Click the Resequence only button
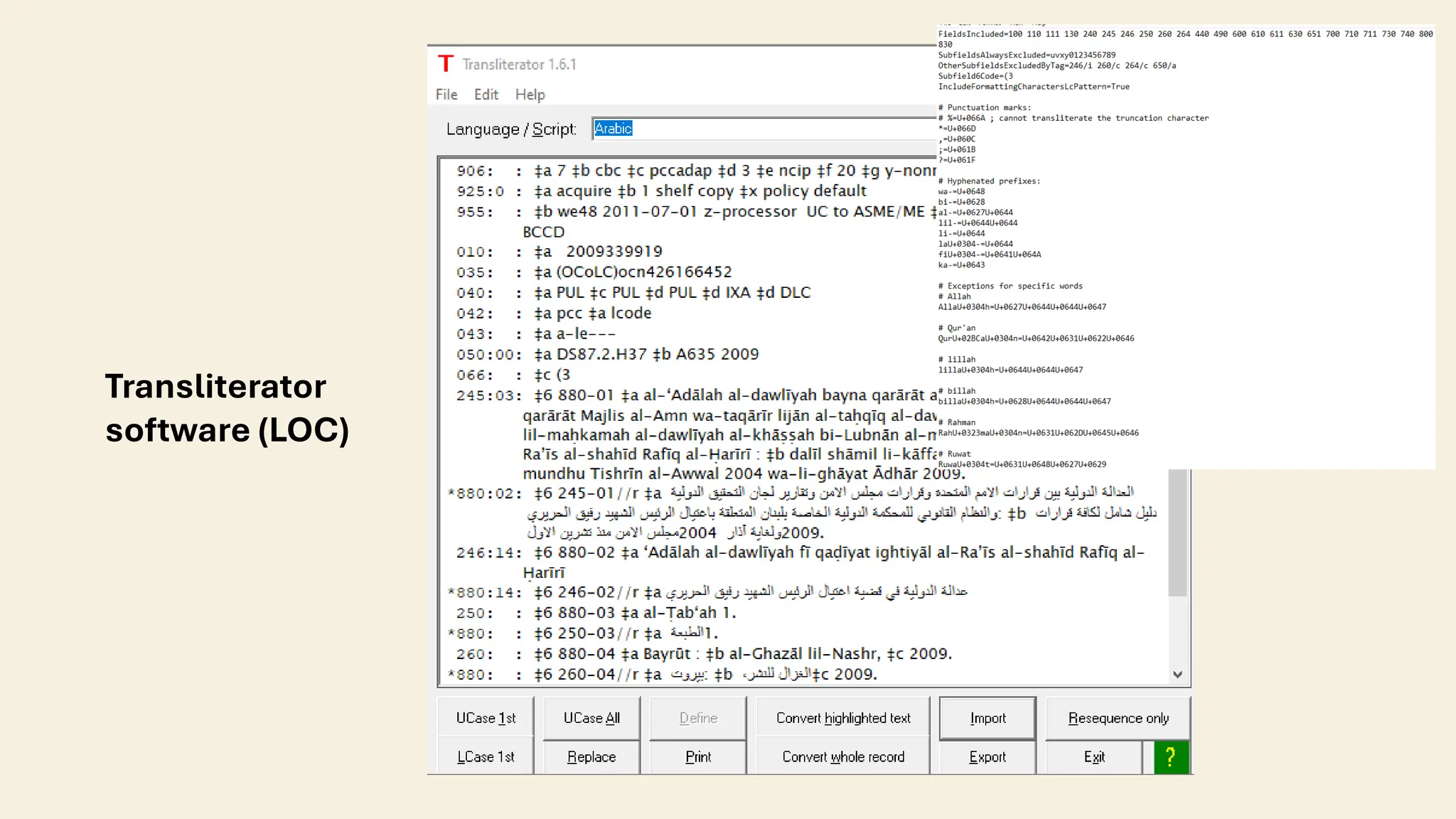The height and width of the screenshot is (819, 1456). [1118, 718]
